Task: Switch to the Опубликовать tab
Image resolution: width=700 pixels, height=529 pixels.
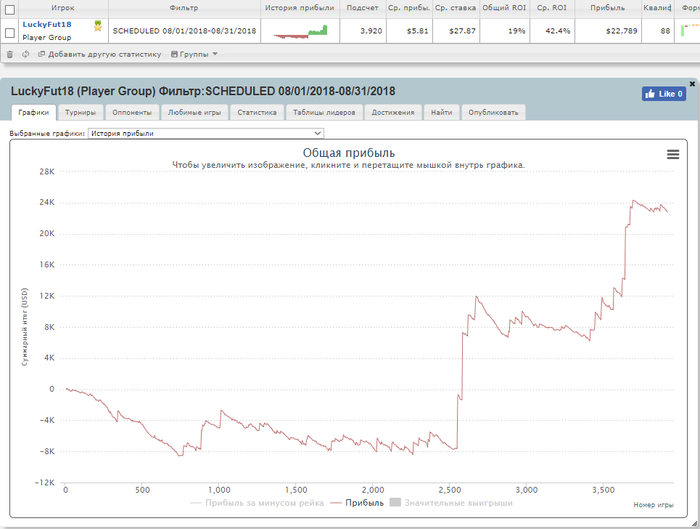Action: [493, 112]
